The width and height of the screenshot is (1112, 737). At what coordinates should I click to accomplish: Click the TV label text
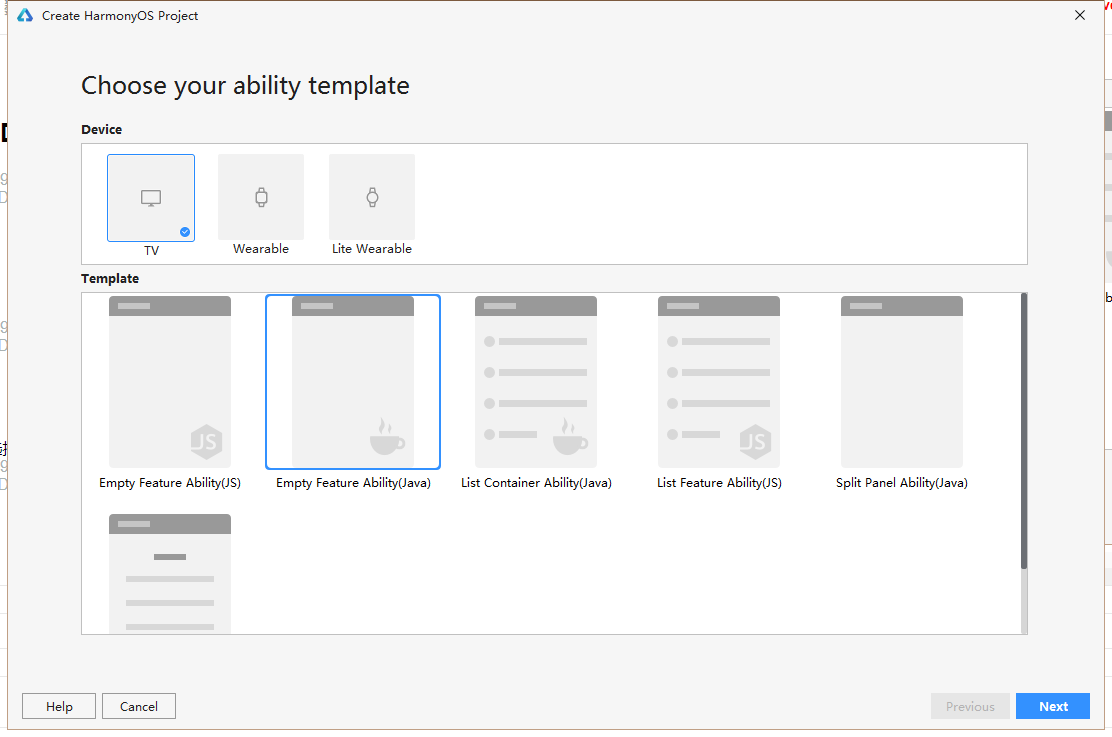[x=151, y=250]
